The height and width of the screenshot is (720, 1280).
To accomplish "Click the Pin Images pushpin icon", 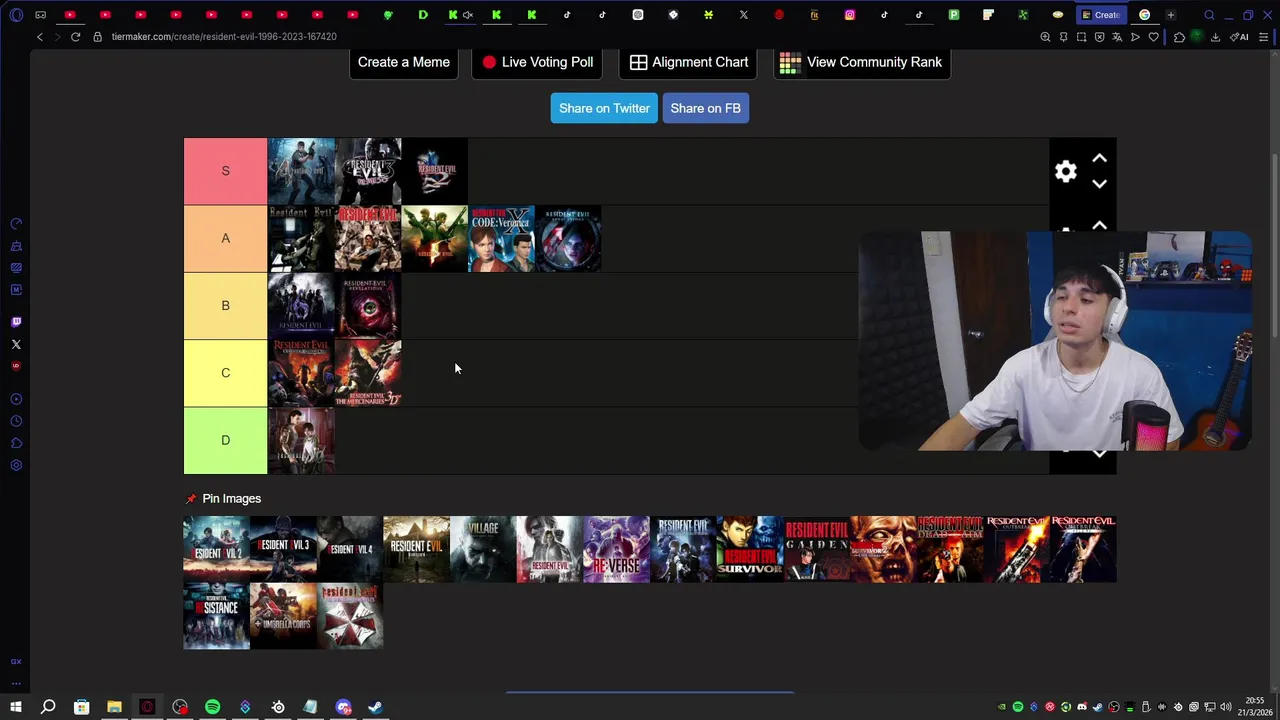I will [x=191, y=499].
